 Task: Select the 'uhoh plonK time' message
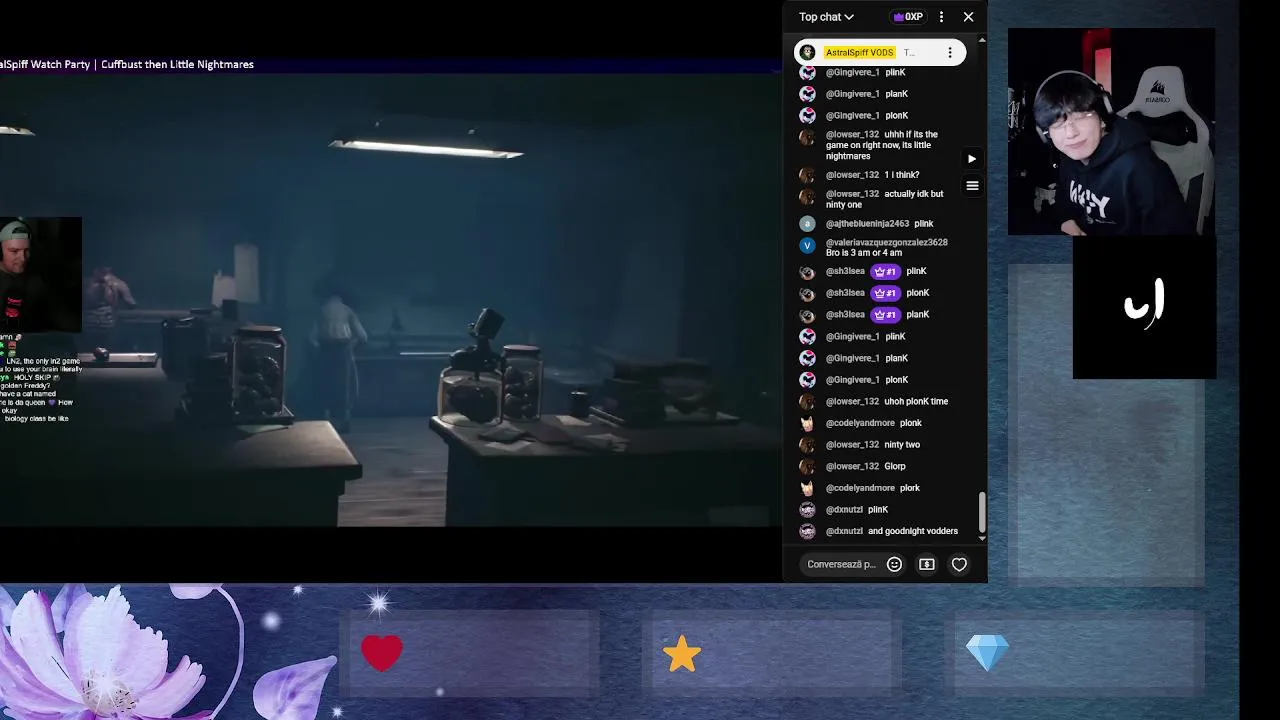tap(916, 402)
